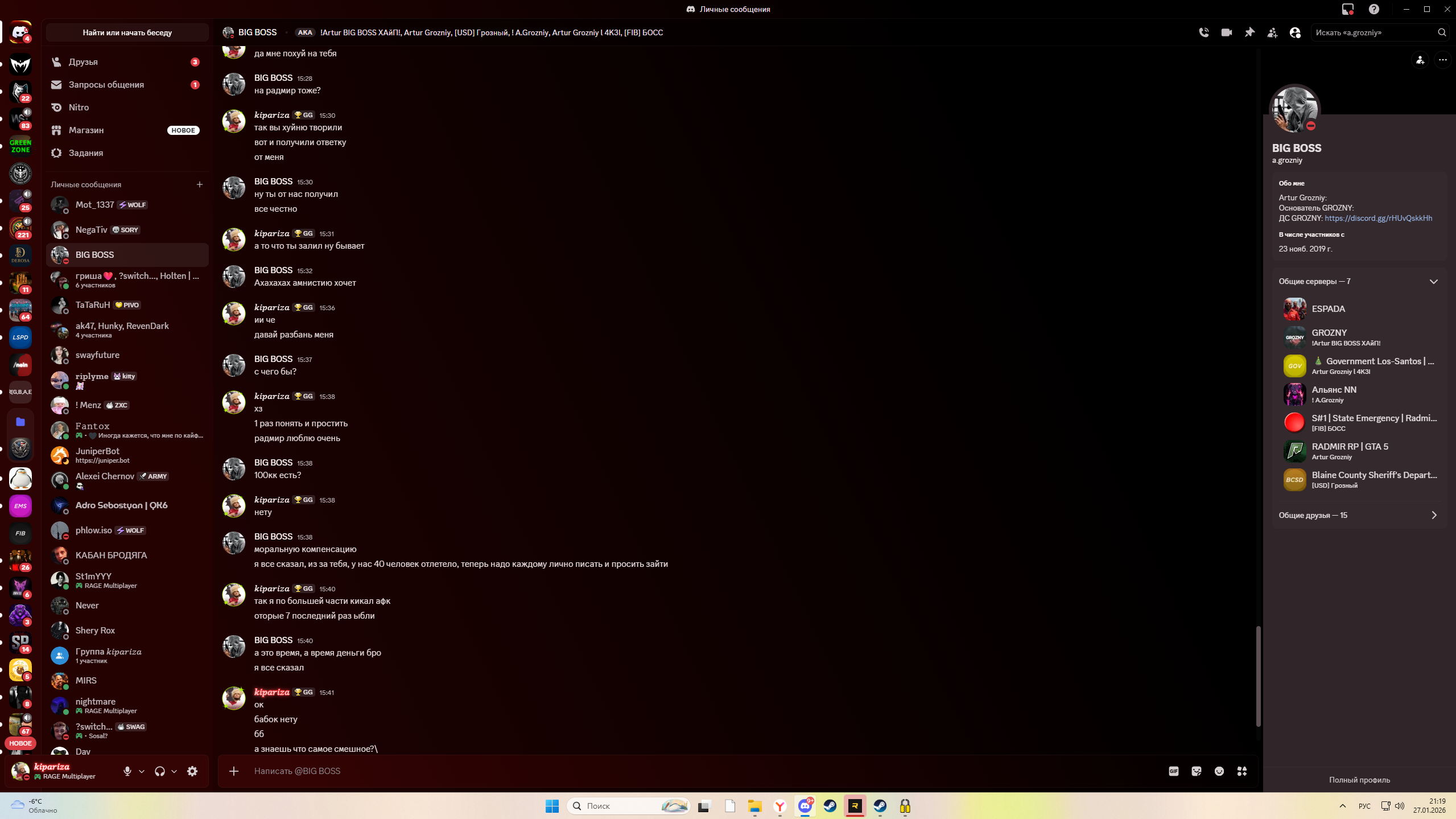Click the chat scrollbar thumb
Image resolution: width=1456 pixels, height=819 pixels.
point(1258,676)
